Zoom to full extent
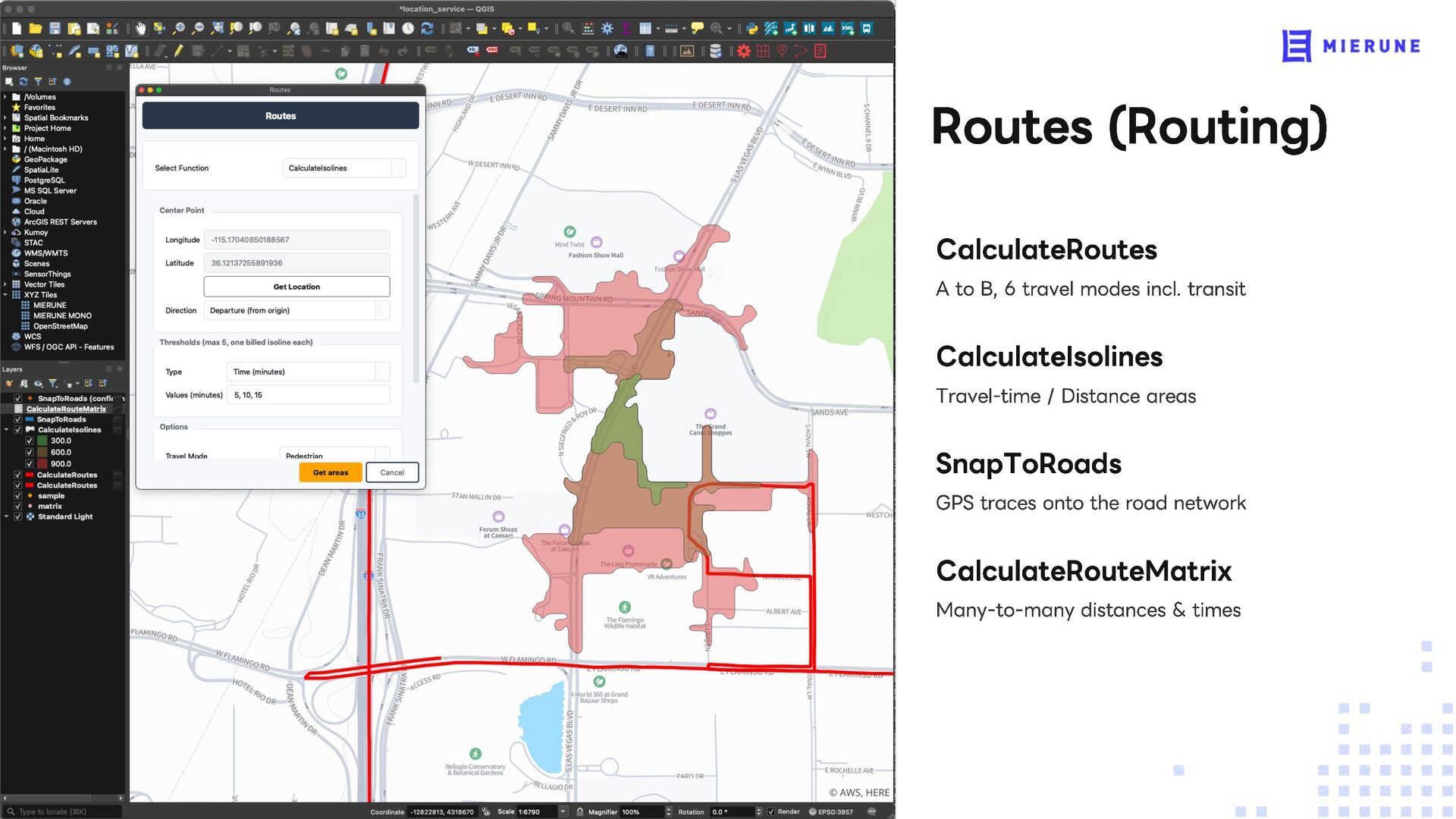 point(217,29)
